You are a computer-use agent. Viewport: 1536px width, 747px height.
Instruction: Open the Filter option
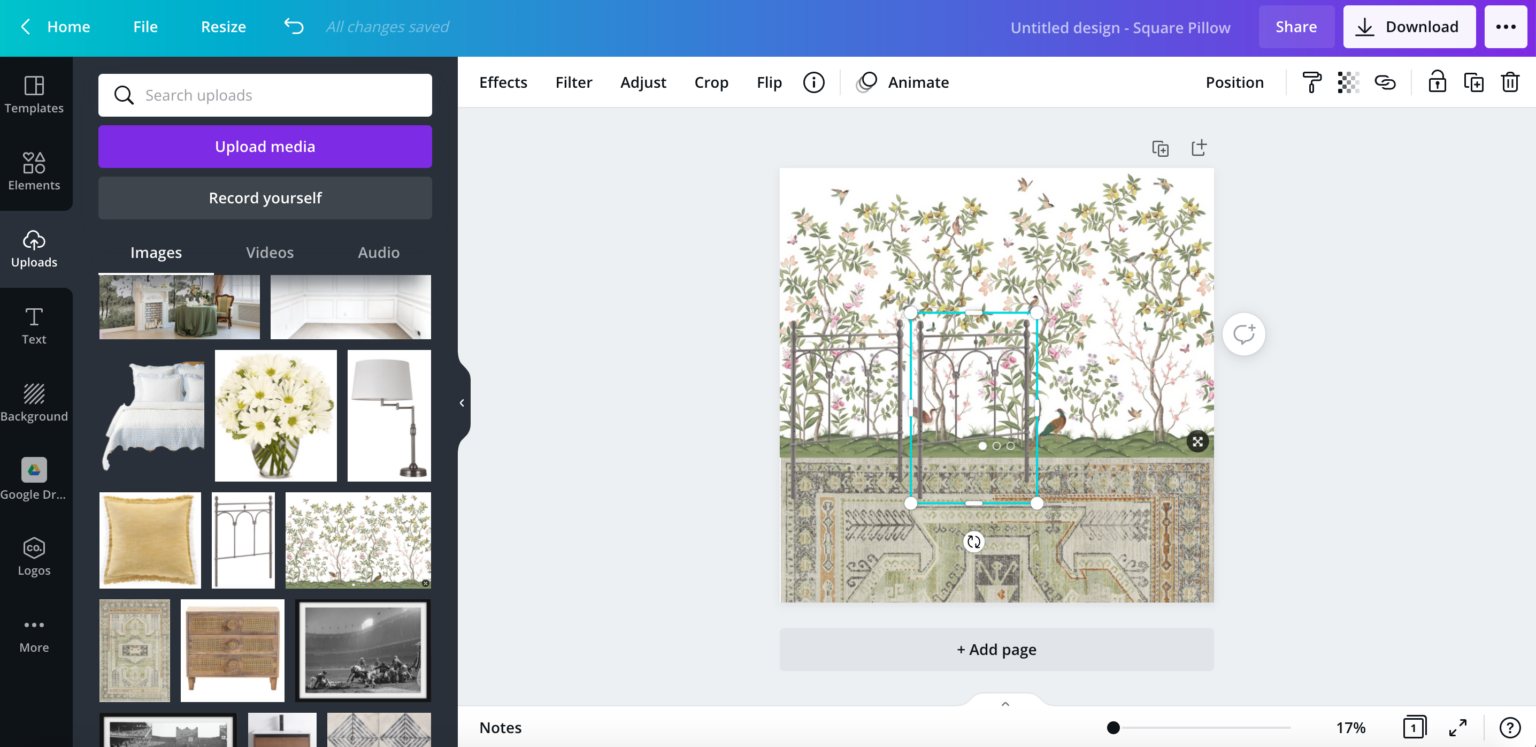(x=574, y=82)
